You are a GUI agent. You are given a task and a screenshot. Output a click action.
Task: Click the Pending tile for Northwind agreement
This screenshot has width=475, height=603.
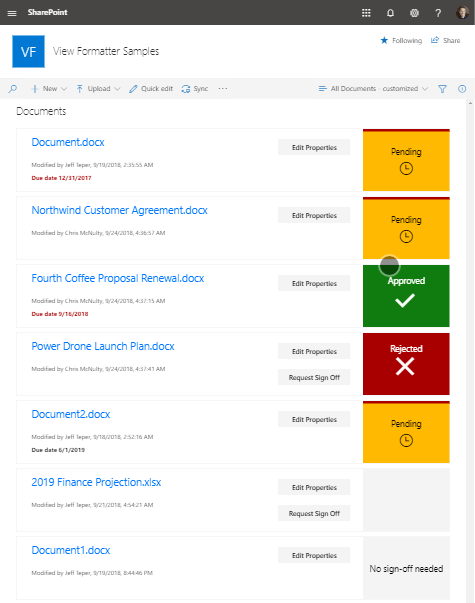(406, 228)
